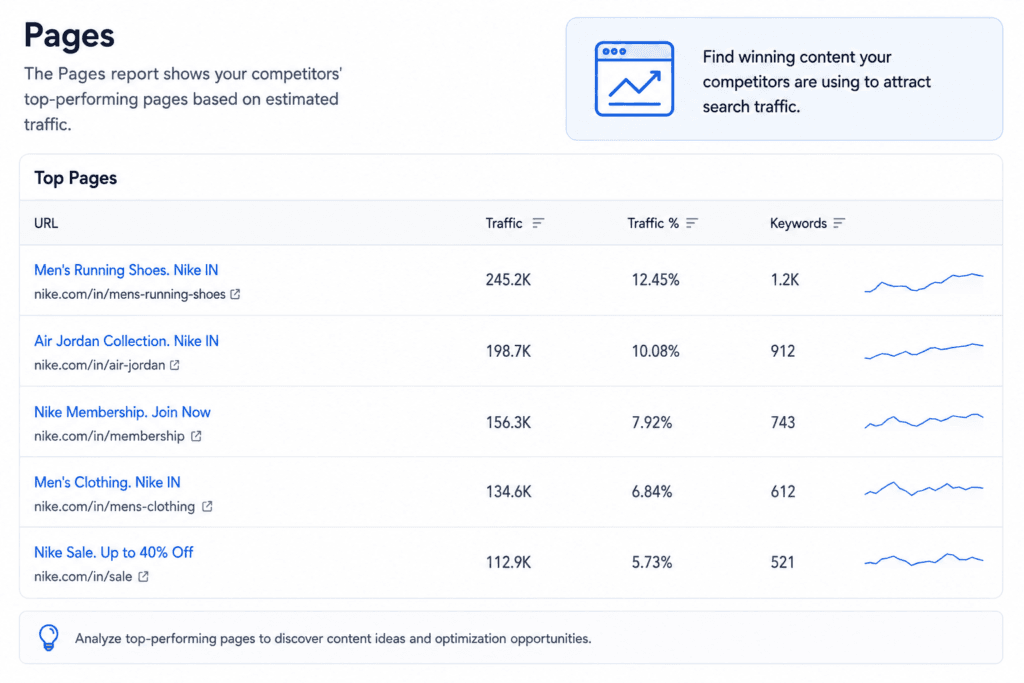Screen dimensions: 1024x683
Task: Click the URL column header
Action: (x=46, y=223)
